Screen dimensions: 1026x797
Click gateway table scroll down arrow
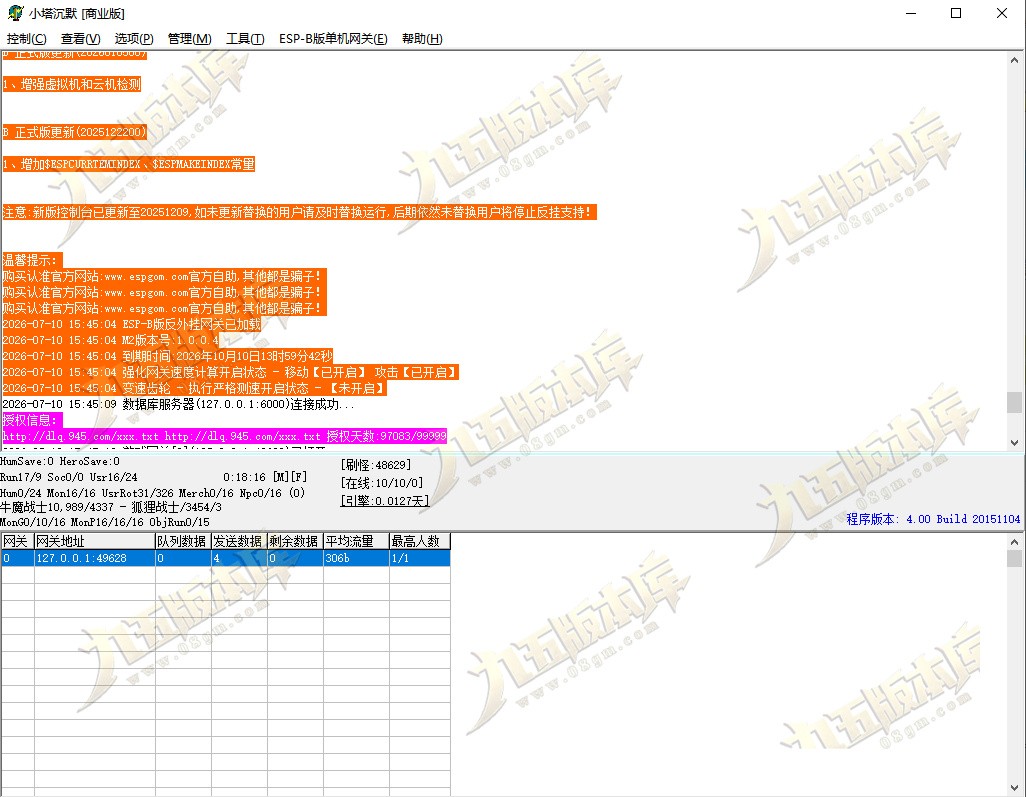click(1014, 788)
